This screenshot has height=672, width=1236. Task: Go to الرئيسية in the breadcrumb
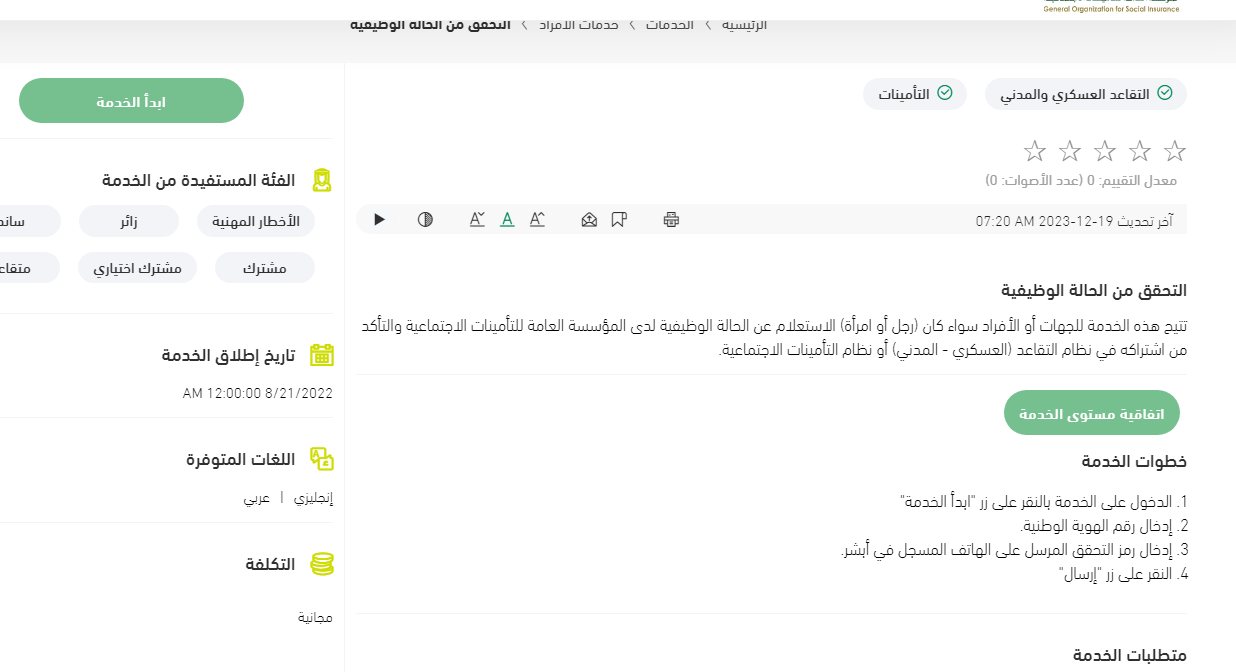point(745,24)
